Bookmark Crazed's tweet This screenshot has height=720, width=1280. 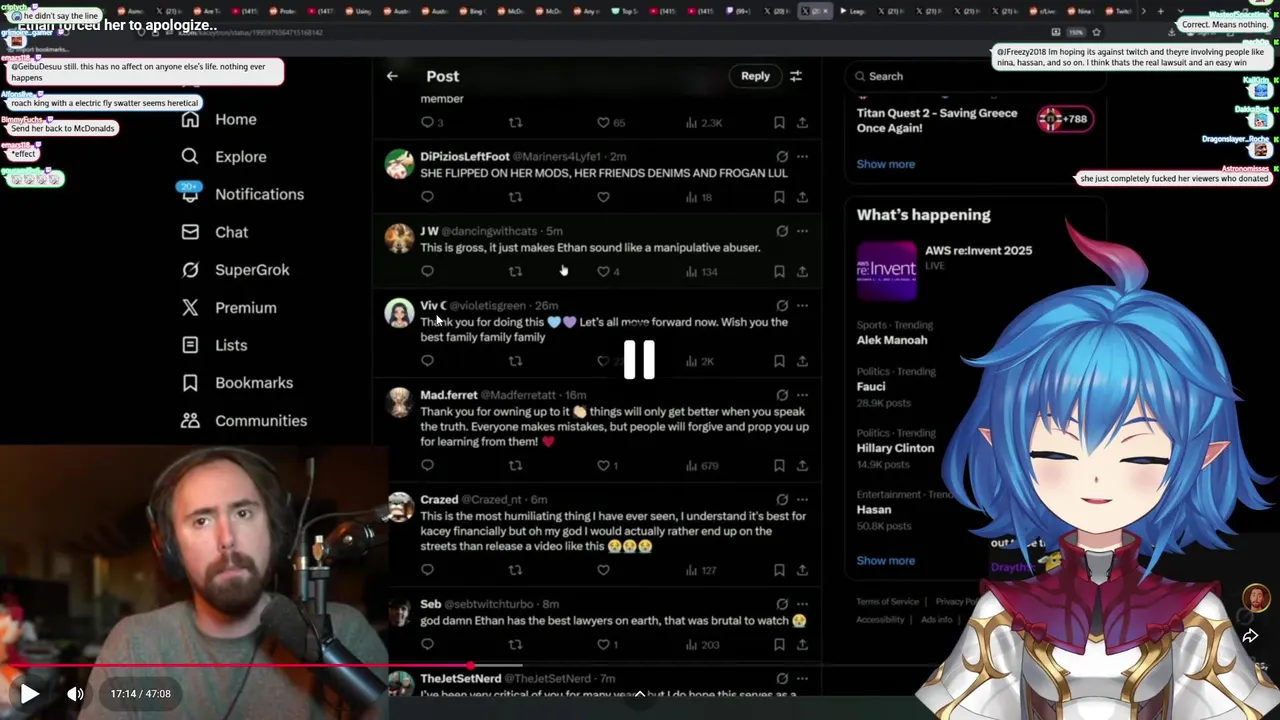[x=779, y=570]
